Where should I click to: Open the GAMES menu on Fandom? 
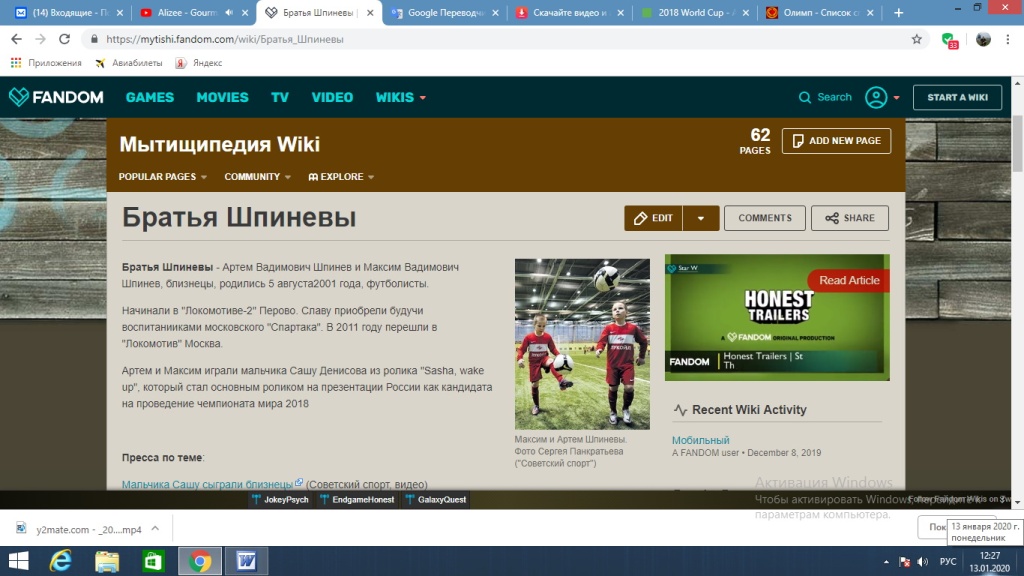pos(150,97)
